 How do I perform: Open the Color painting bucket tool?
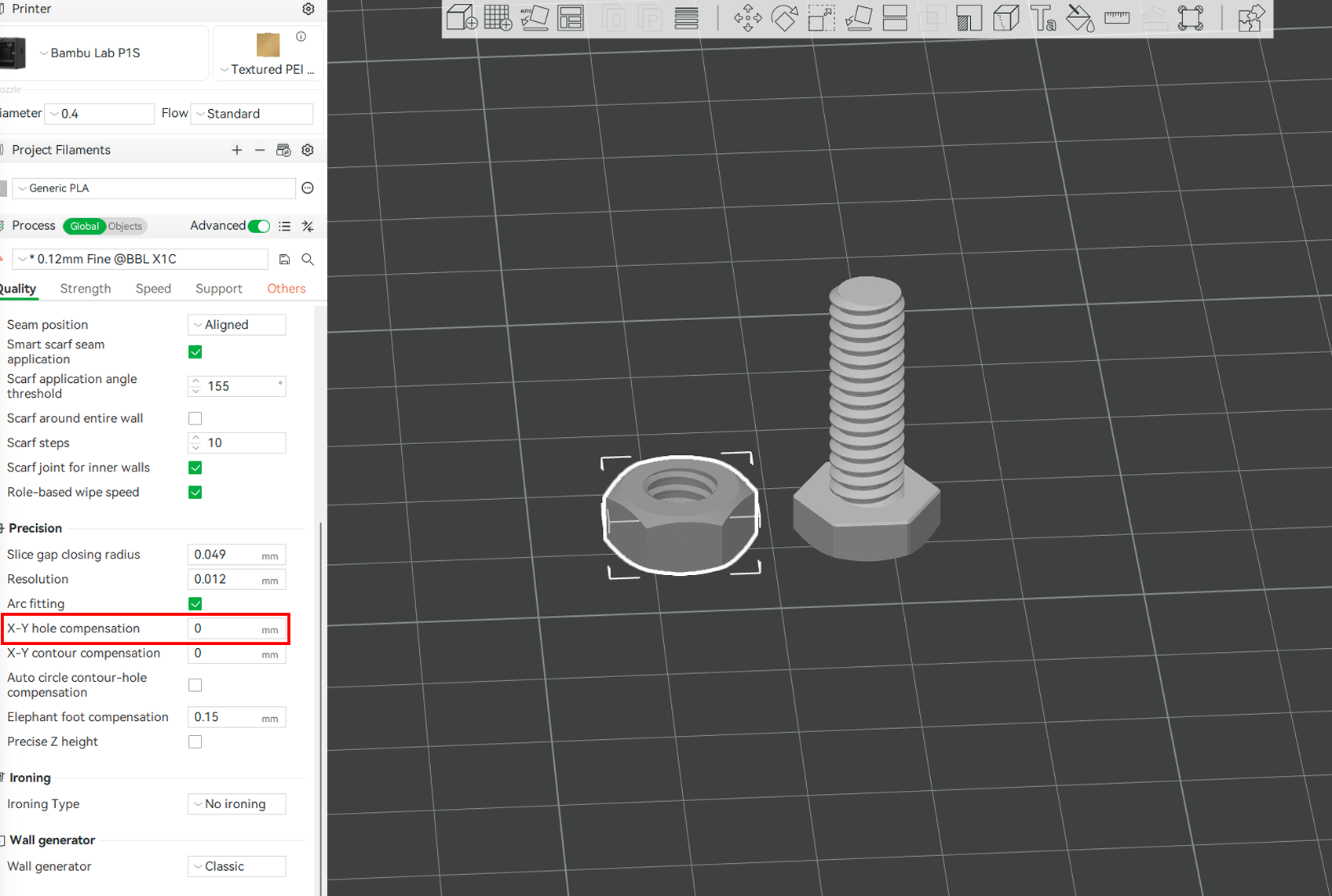tap(1080, 17)
